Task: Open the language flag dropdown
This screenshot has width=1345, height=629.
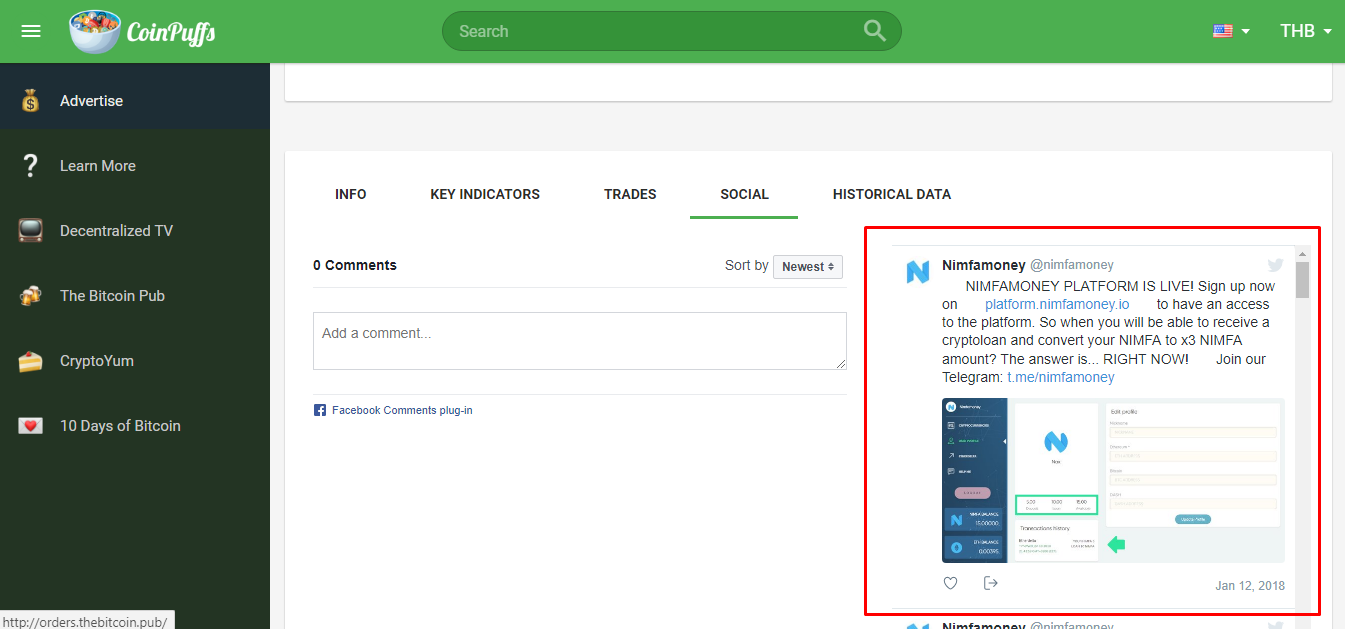Action: pyautogui.click(x=1232, y=31)
